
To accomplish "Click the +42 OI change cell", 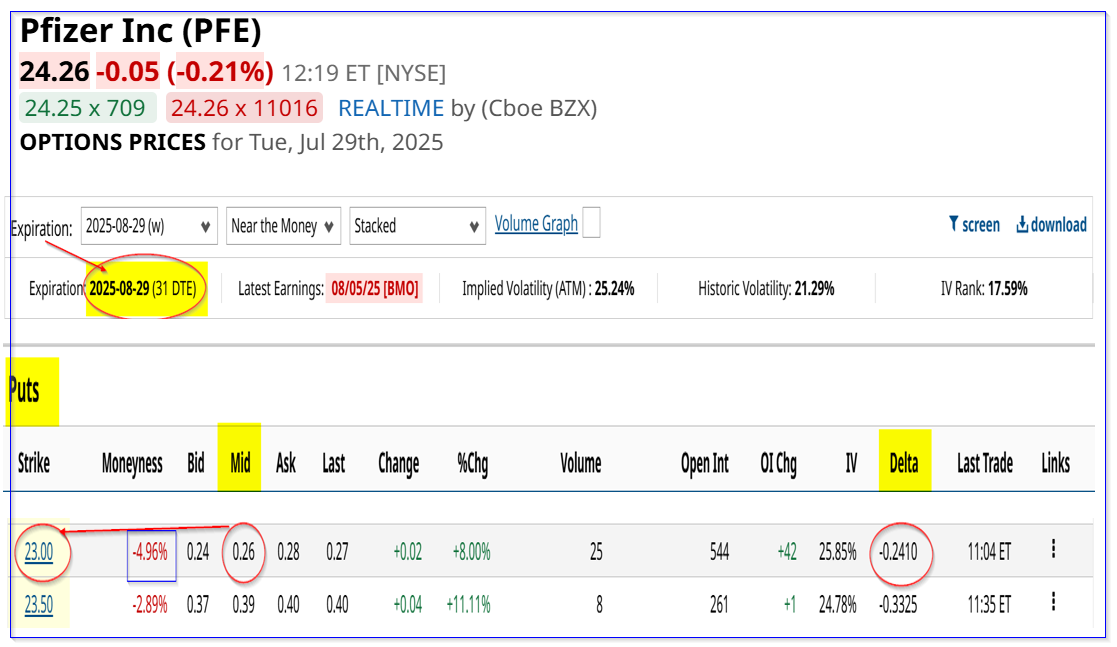I will tap(787, 552).
